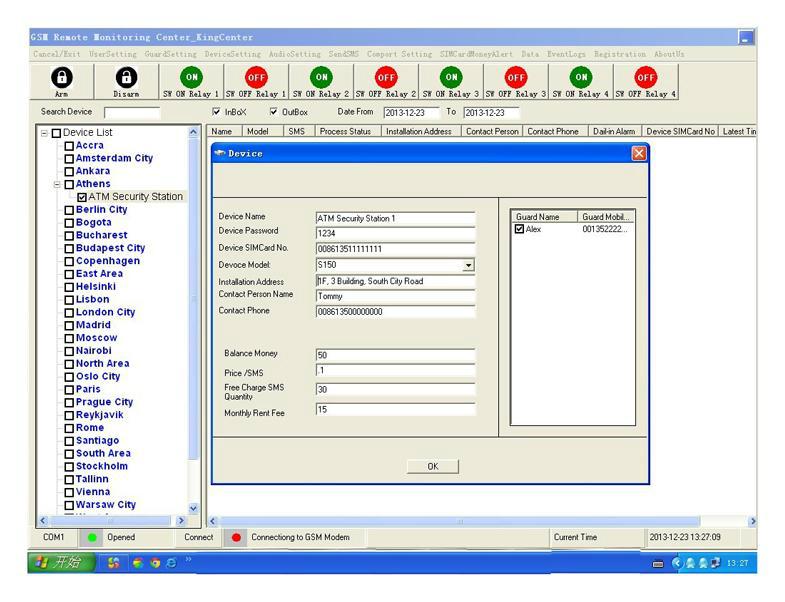Check the Device List root checkbox
This screenshot has height=602, width=785.
click(57, 133)
